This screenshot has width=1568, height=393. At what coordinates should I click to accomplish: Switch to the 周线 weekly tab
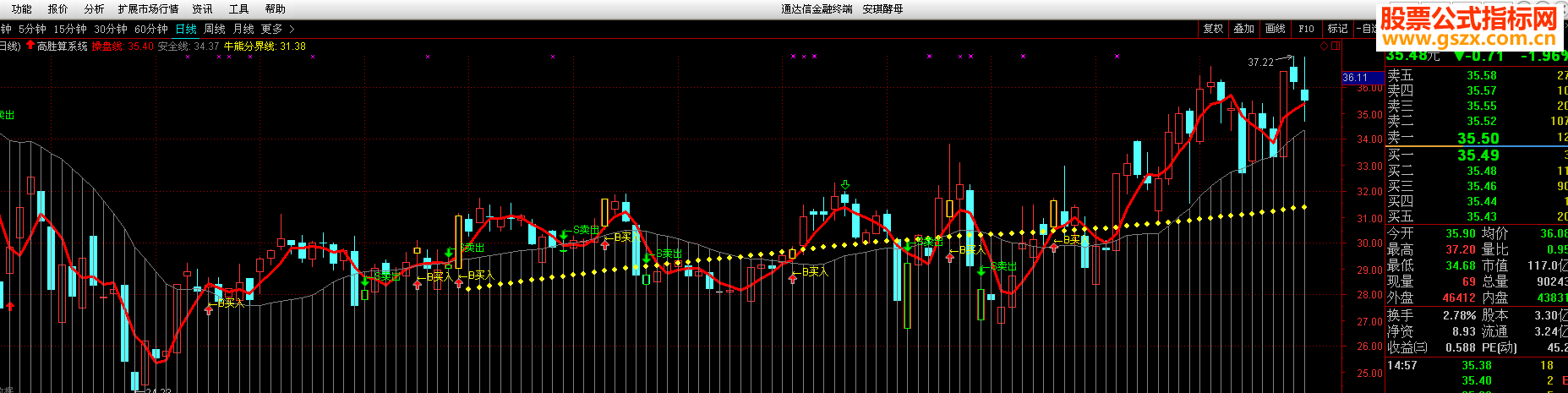point(215,29)
